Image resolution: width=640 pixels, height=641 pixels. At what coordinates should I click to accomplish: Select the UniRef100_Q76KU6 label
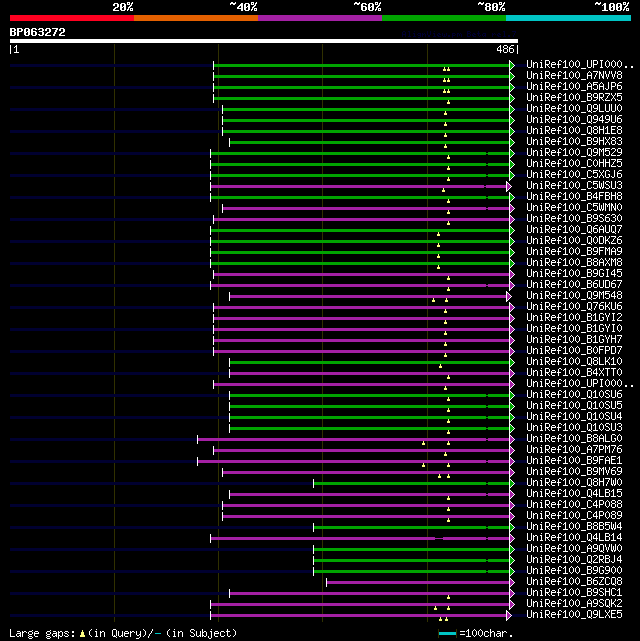(574, 307)
